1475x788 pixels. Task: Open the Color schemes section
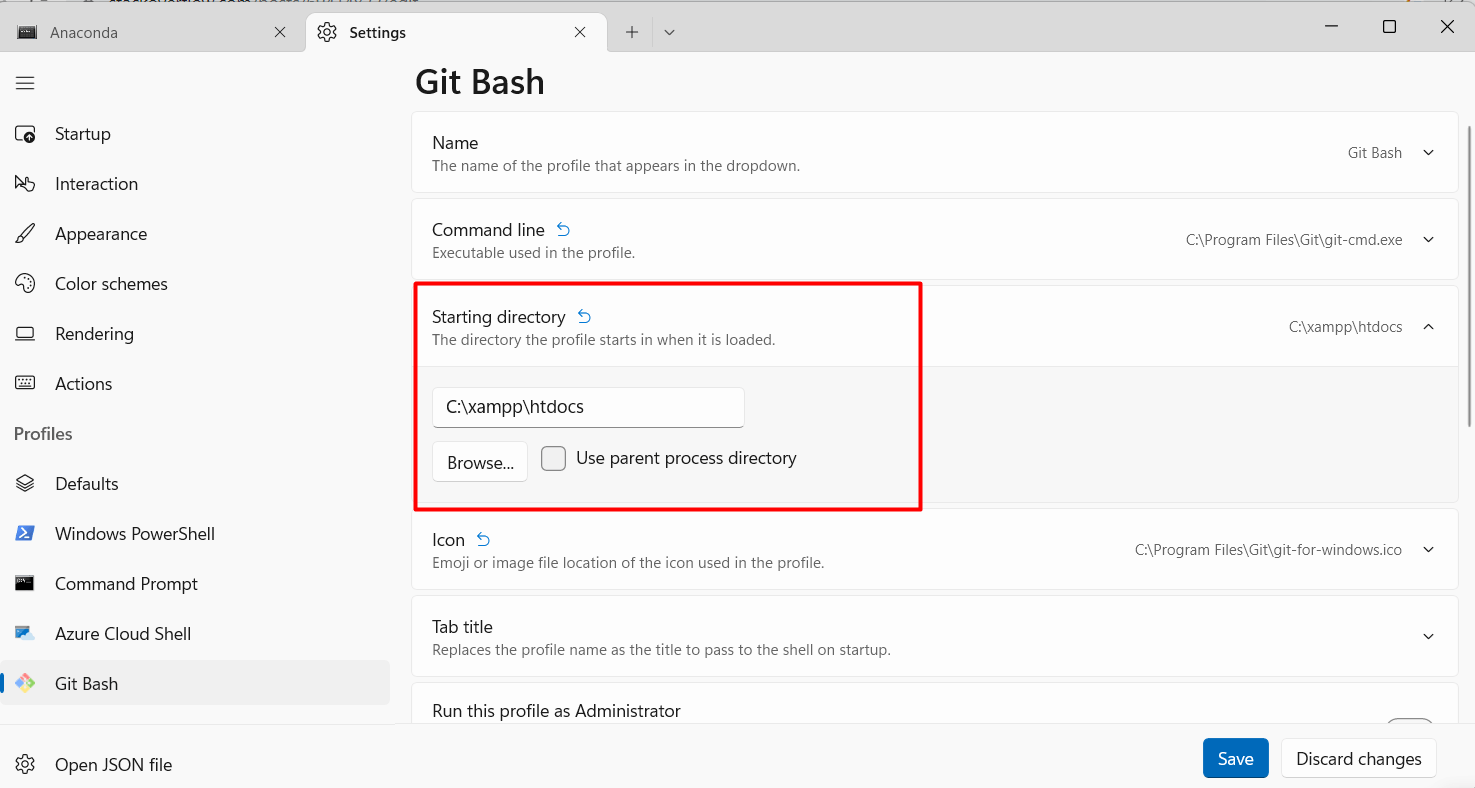tap(110, 283)
